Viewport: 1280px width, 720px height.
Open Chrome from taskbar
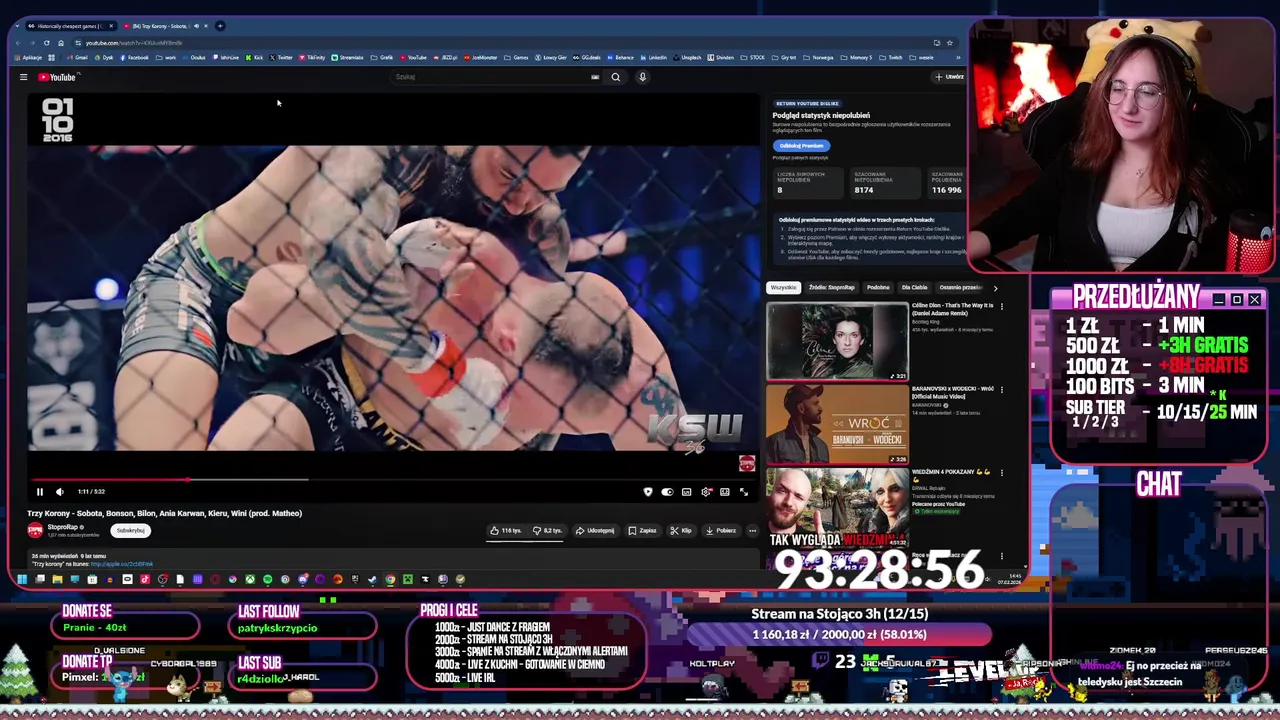point(390,579)
